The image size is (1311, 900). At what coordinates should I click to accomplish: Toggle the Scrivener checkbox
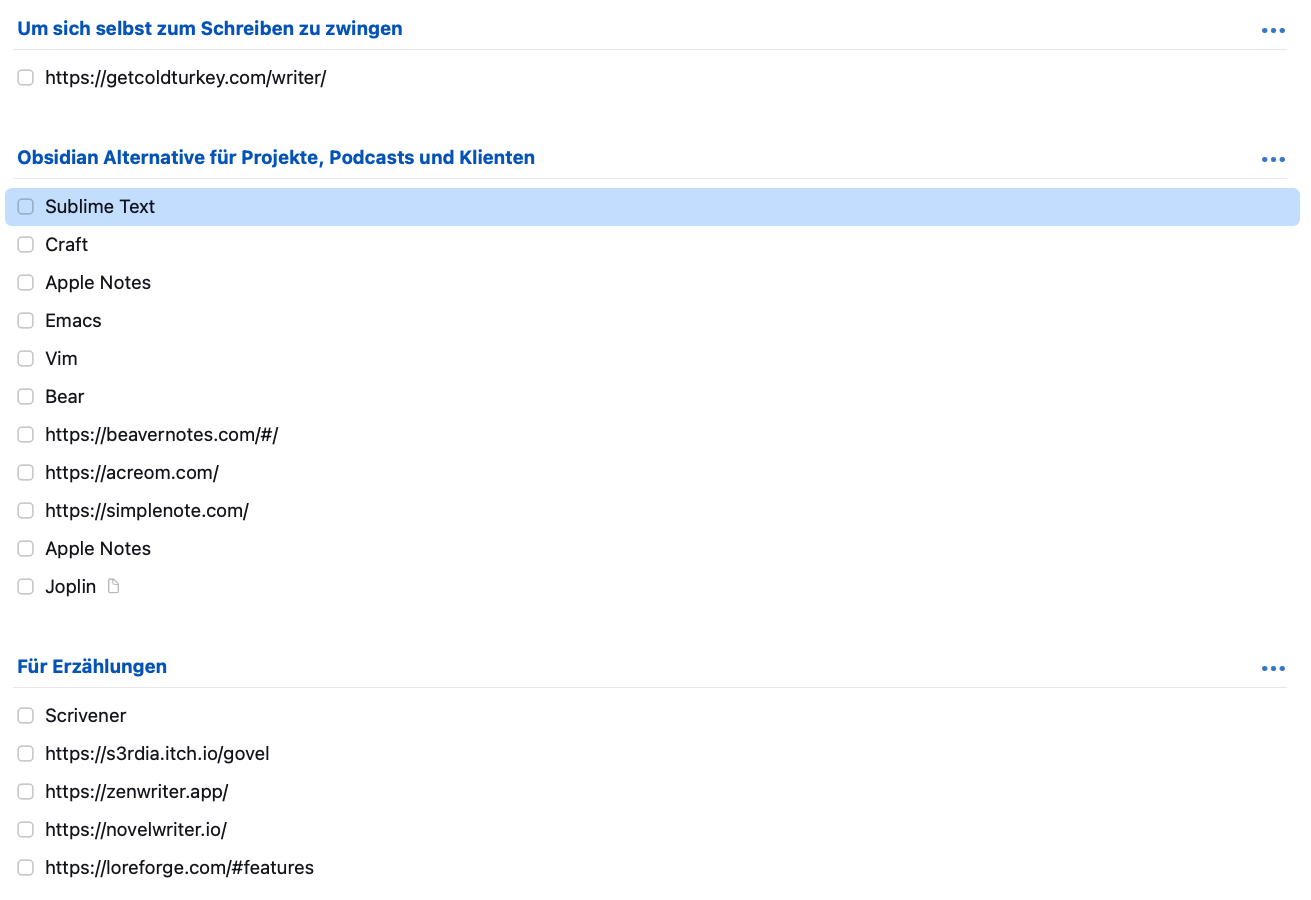point(26,716)
